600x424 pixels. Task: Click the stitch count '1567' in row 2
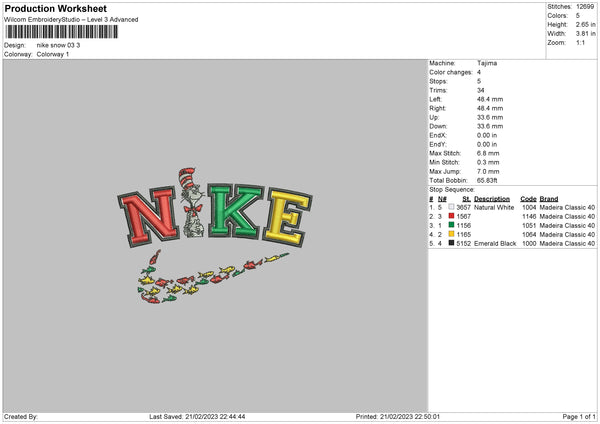[x=463, y=217]
